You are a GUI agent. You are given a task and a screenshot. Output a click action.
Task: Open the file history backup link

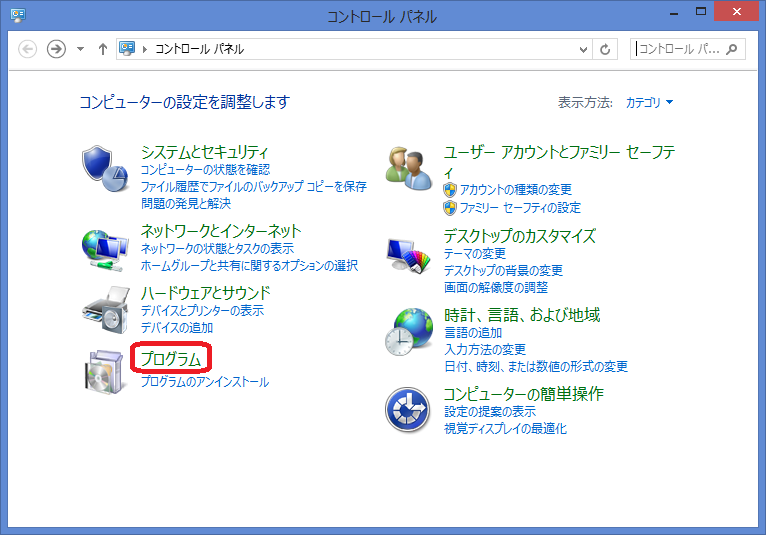click(x=254, y=187)
